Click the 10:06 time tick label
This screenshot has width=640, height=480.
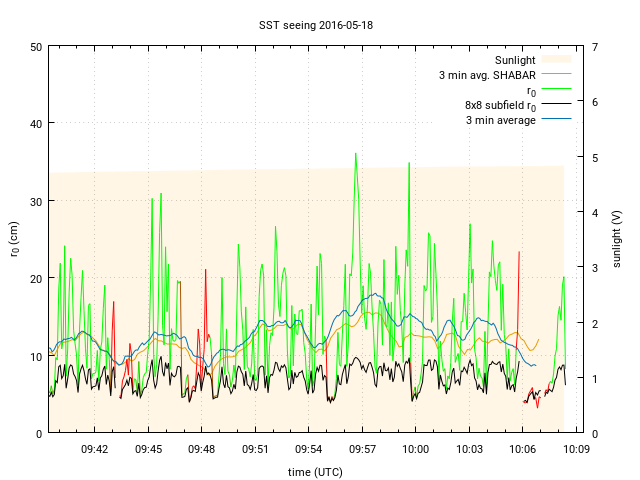pyautogui.click(x=522, y=450)
